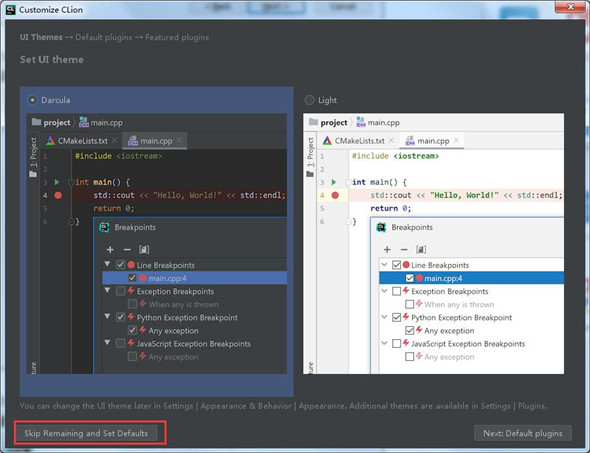Close CMakeLists.txt tab in Darcula preview

pos(114,140)
